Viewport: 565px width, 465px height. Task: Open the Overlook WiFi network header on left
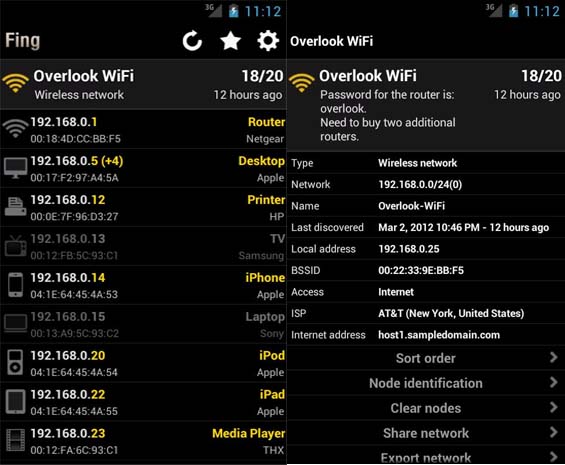pos(143,85)
